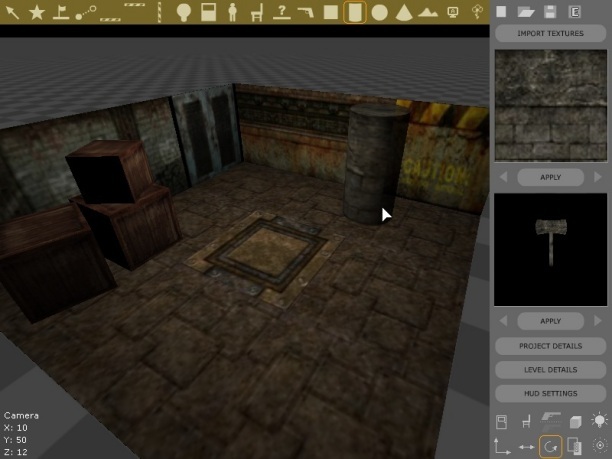Image resolution: width=612 pixels, height=459 pixels.
Task: Select the axis move gizmo tool
Action: (502, 446)
